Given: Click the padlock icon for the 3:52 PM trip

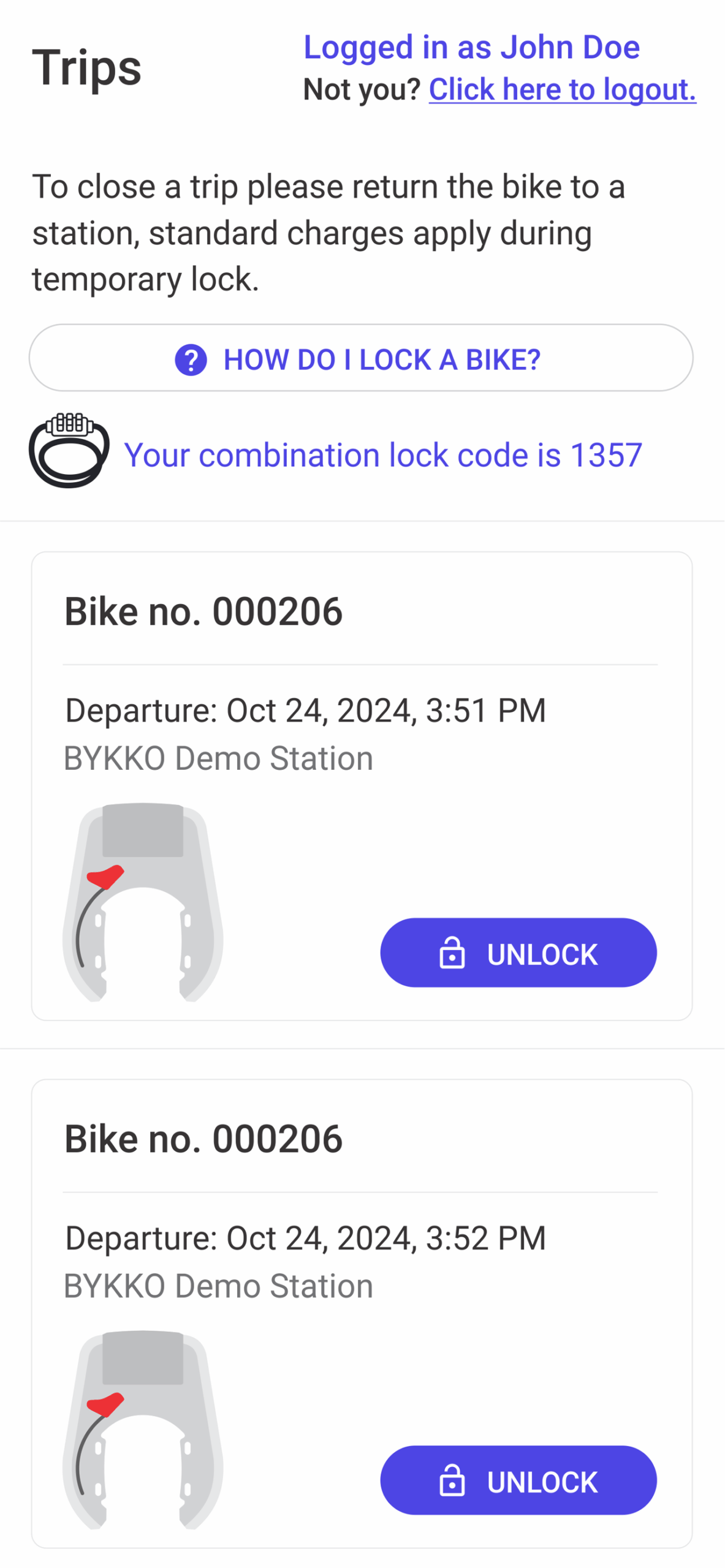Looking at the screenshot, I should pos(452,1481).
